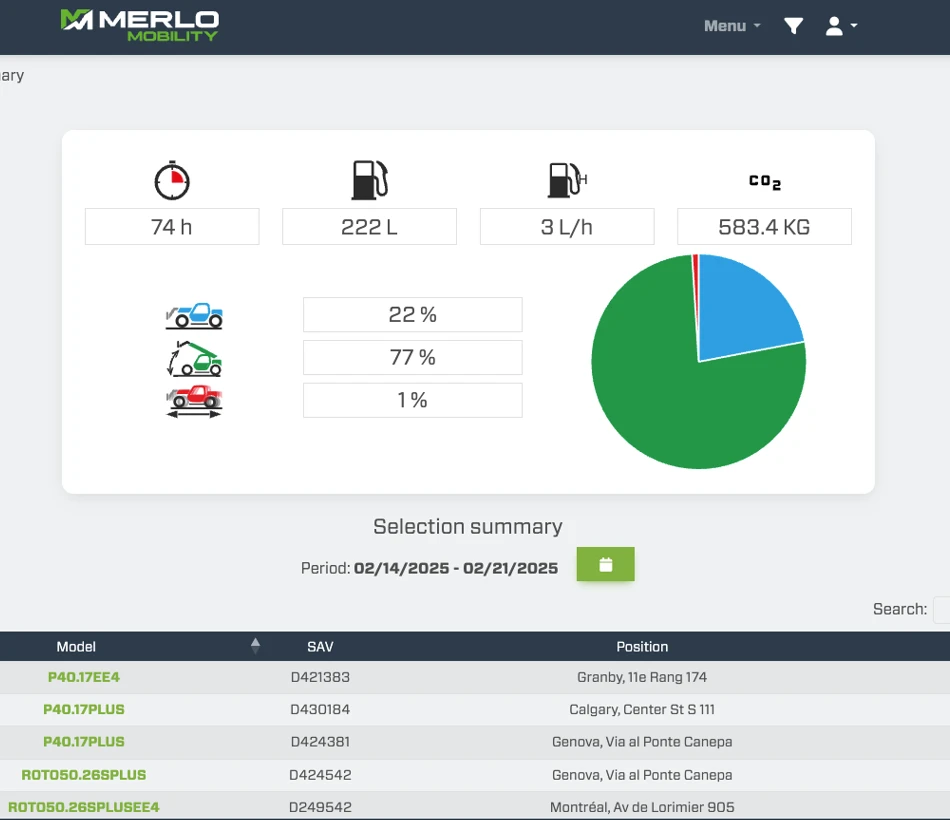The height and width of the screenshot is (820, 950).
Task: Open the P40.17EE4 model link
Action: pyautogui.click(x=84, y=677)
